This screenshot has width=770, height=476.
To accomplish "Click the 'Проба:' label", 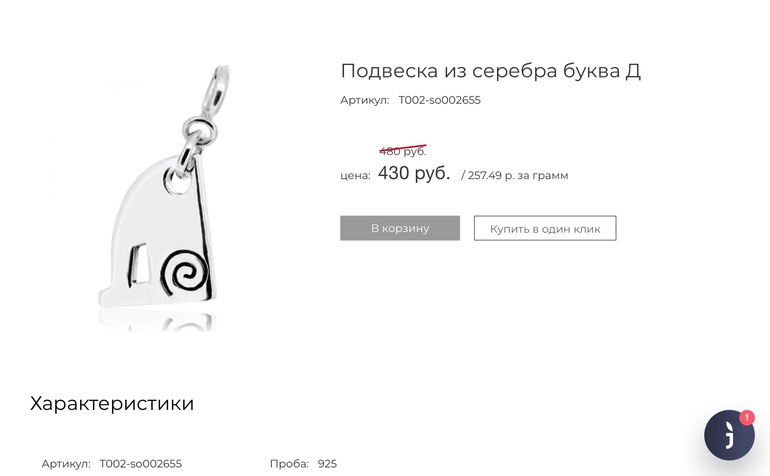I will pyautogui.click(x=289, y=464).
